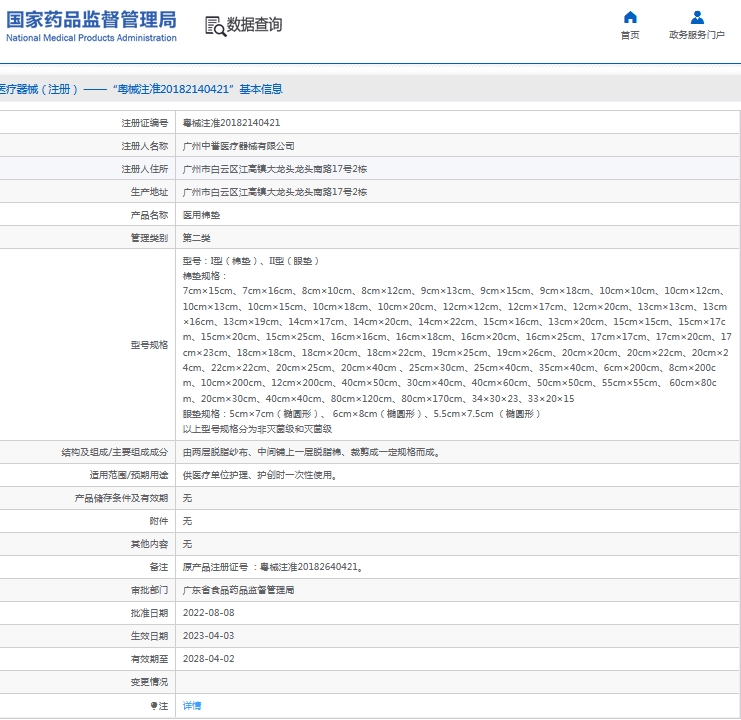Image resolution: width=741 pixels, height=720 pixels.
Task: Click the 棉垫规格 heading line
Action: (x=204, y=276)
